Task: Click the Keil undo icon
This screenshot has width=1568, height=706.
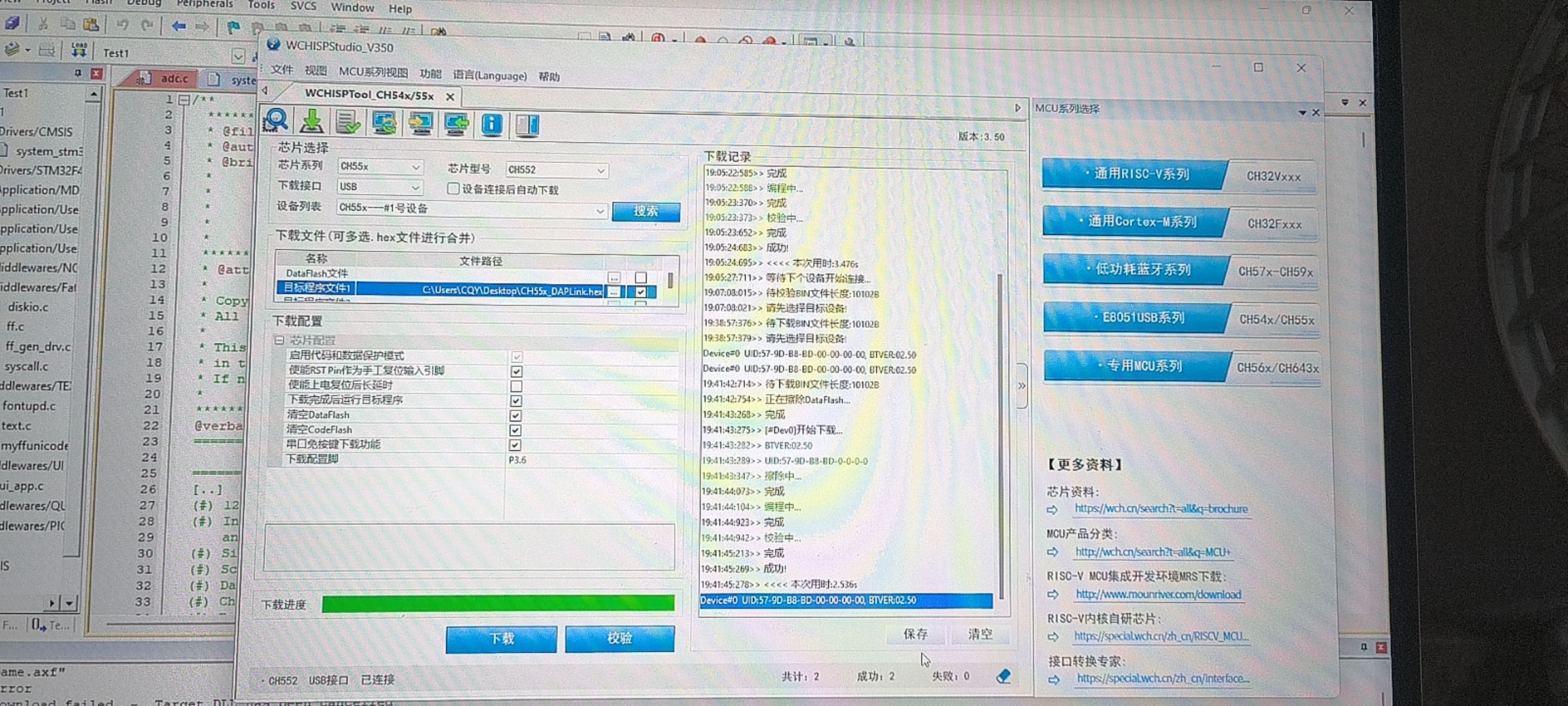Action: pyautogui.click(x=122, y=25)
